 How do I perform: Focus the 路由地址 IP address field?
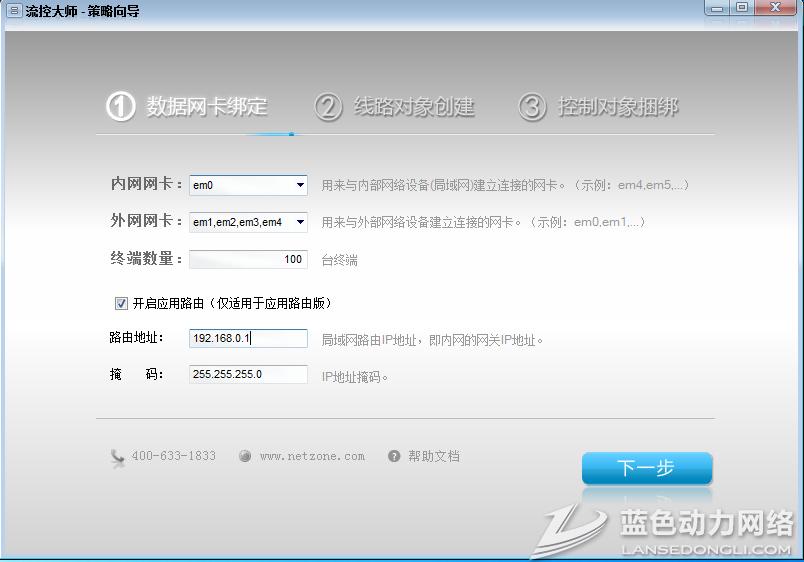(248, 339)
